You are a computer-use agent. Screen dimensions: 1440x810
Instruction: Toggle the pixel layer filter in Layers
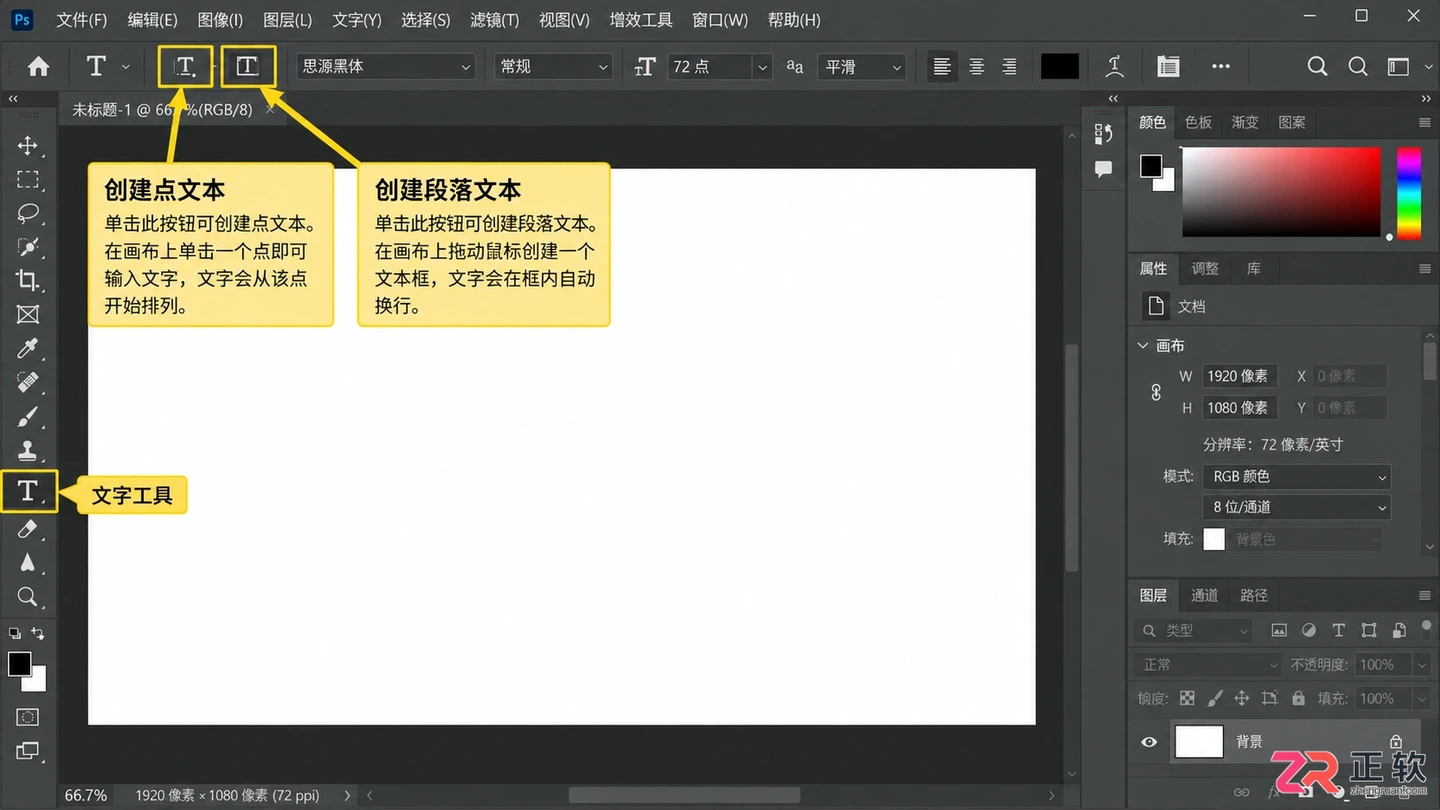(1279, 631)
